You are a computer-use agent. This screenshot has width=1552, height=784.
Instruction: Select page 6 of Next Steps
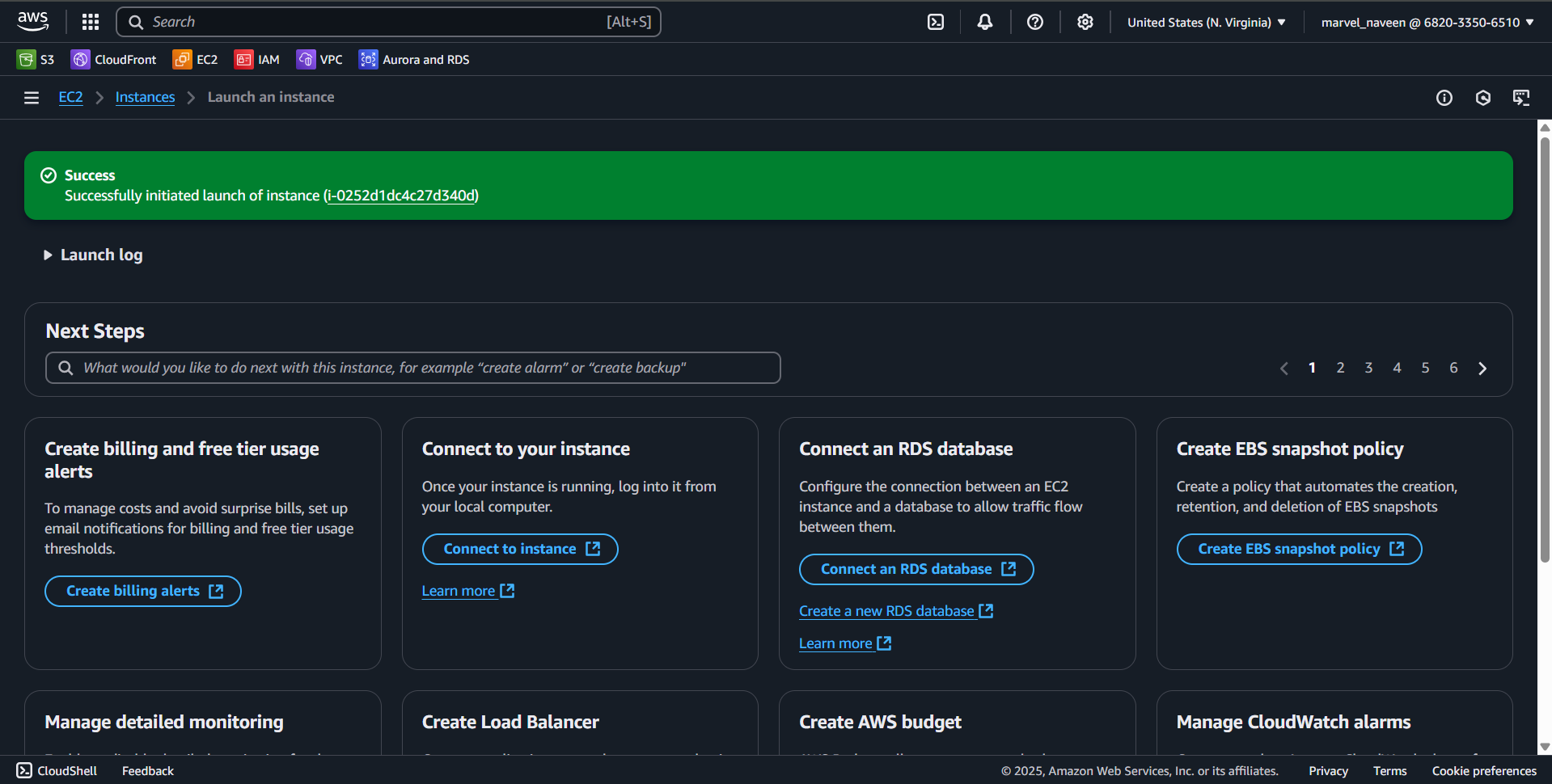[x=1453, y=368]
